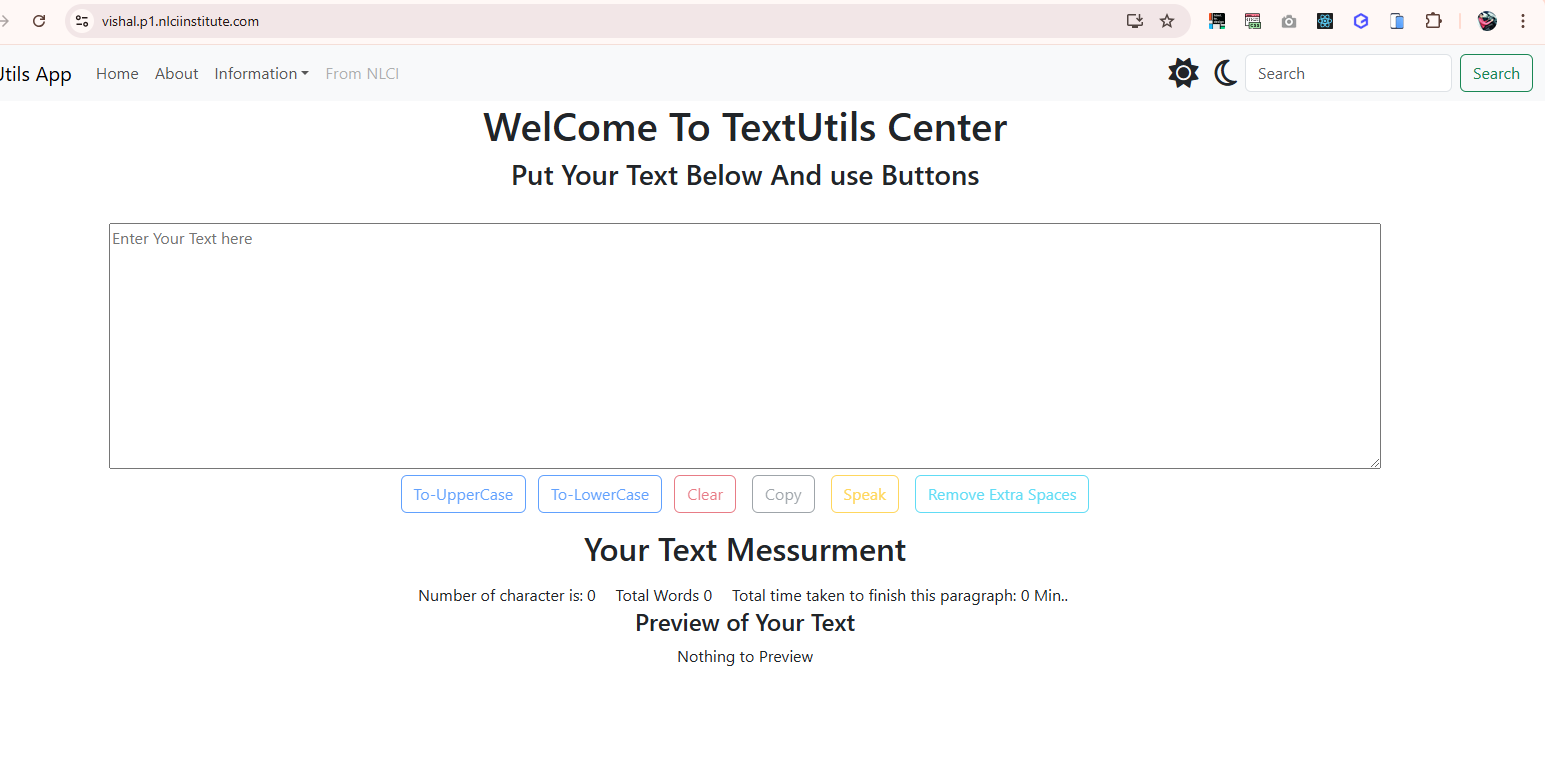1545x762 pixels.
Task: Open the About page link
Action: tap(176, 74)
